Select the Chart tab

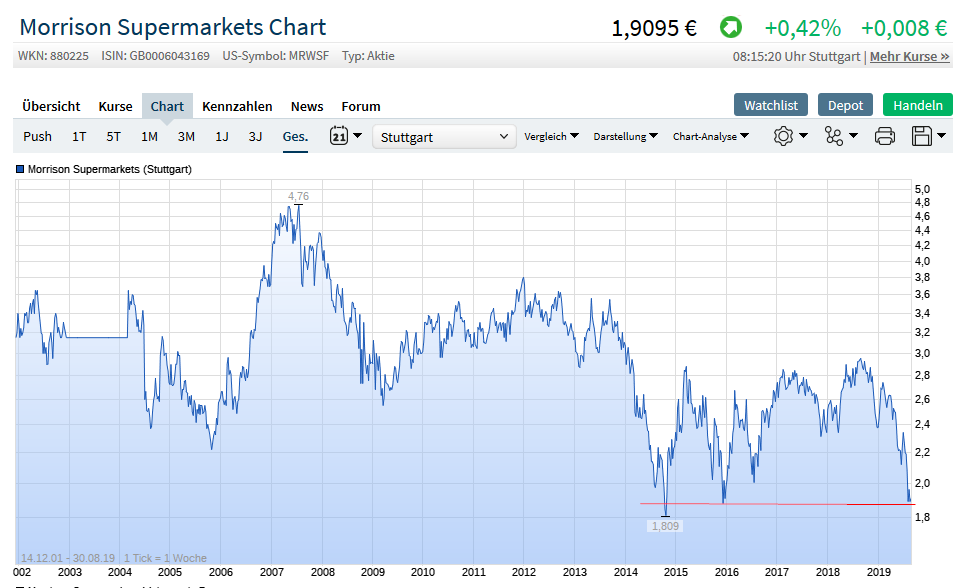pyautogui.click(x=167, y=106)
